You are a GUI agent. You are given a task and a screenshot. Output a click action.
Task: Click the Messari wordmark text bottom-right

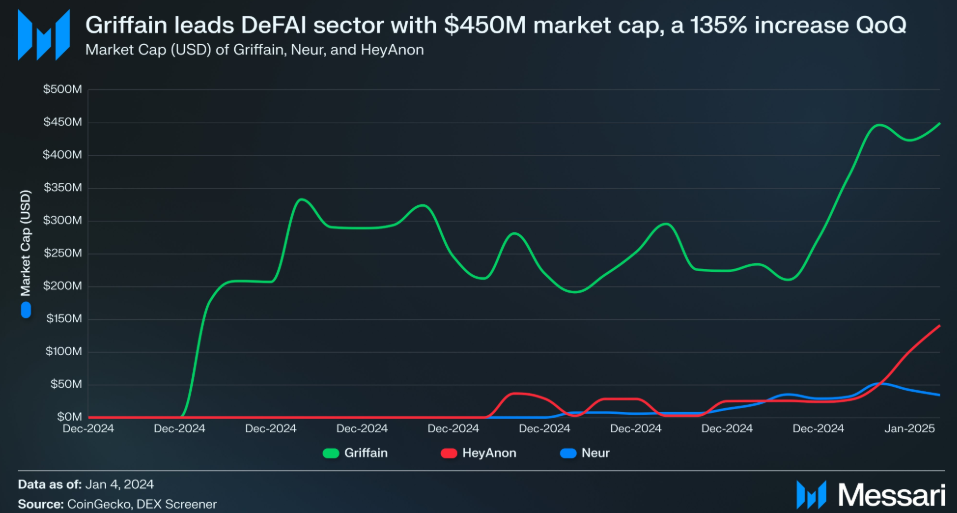pos(892,495)
